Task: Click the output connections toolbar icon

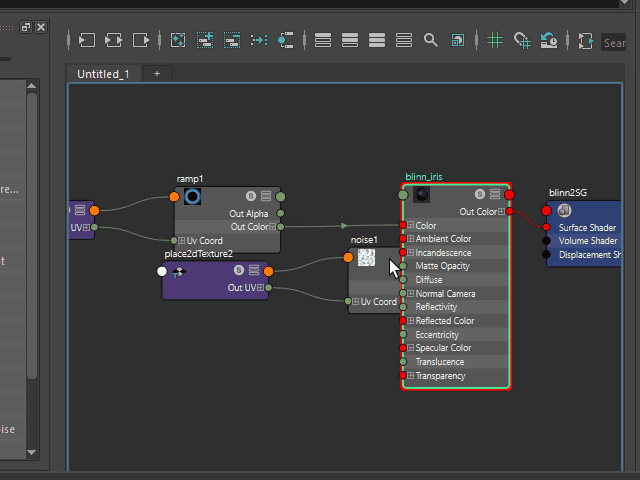Action: click(141, 41)
